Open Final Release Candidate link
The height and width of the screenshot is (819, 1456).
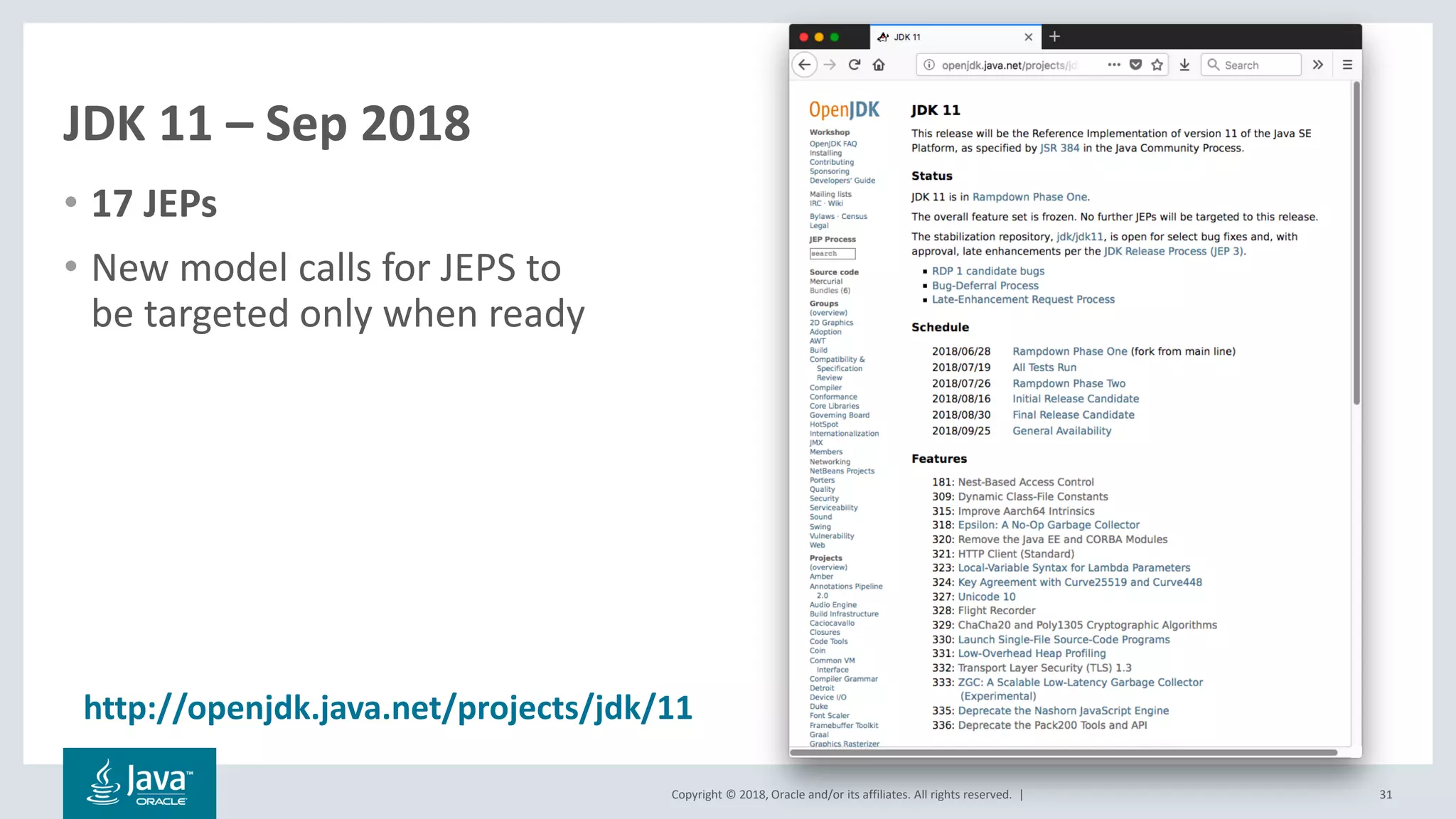(1074, 414)
